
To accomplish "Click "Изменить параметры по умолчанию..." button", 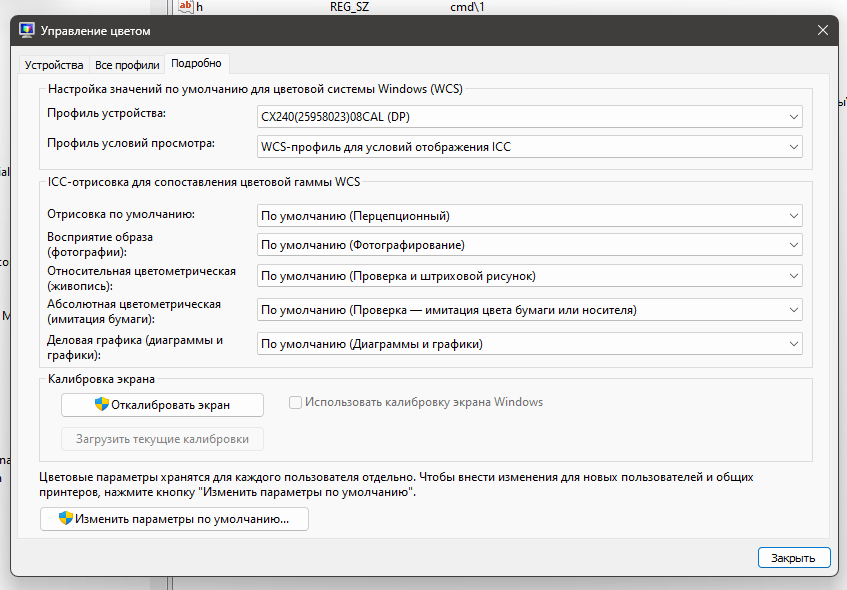I will point(174,519).
